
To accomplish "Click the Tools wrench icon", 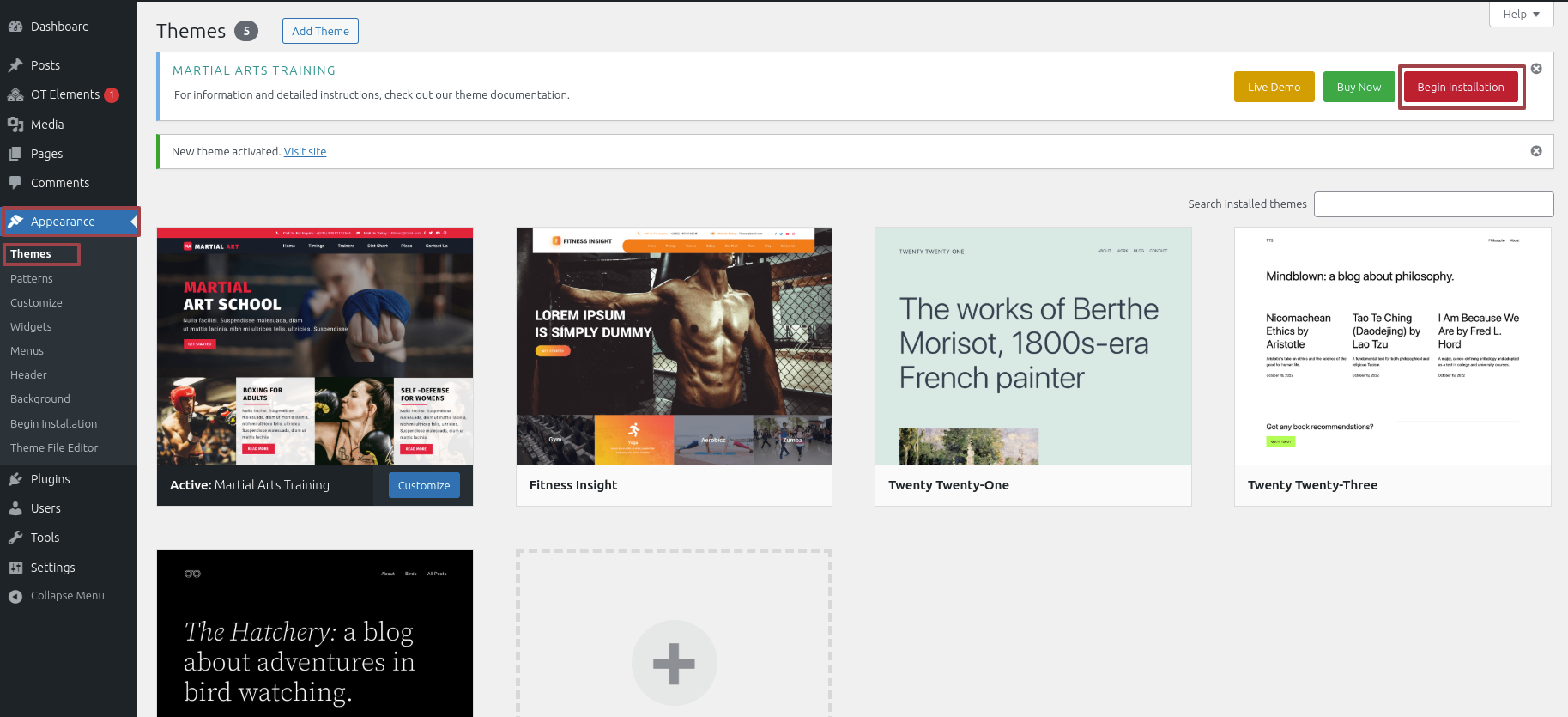I will pyautogui.click(x=15, y=538).
